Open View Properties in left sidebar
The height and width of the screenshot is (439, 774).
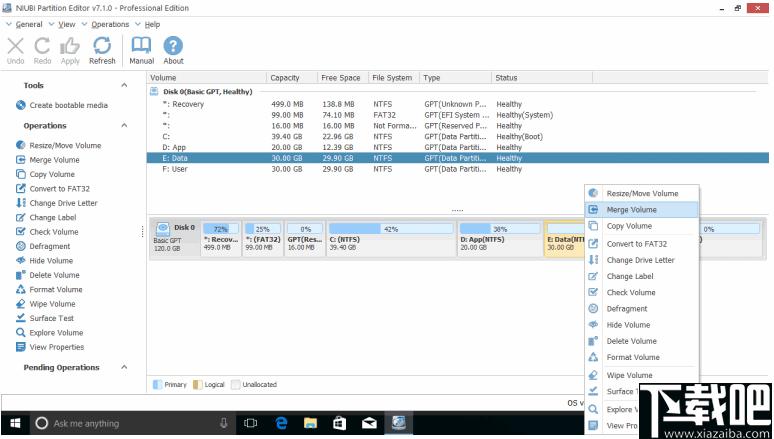click(50, 347)
